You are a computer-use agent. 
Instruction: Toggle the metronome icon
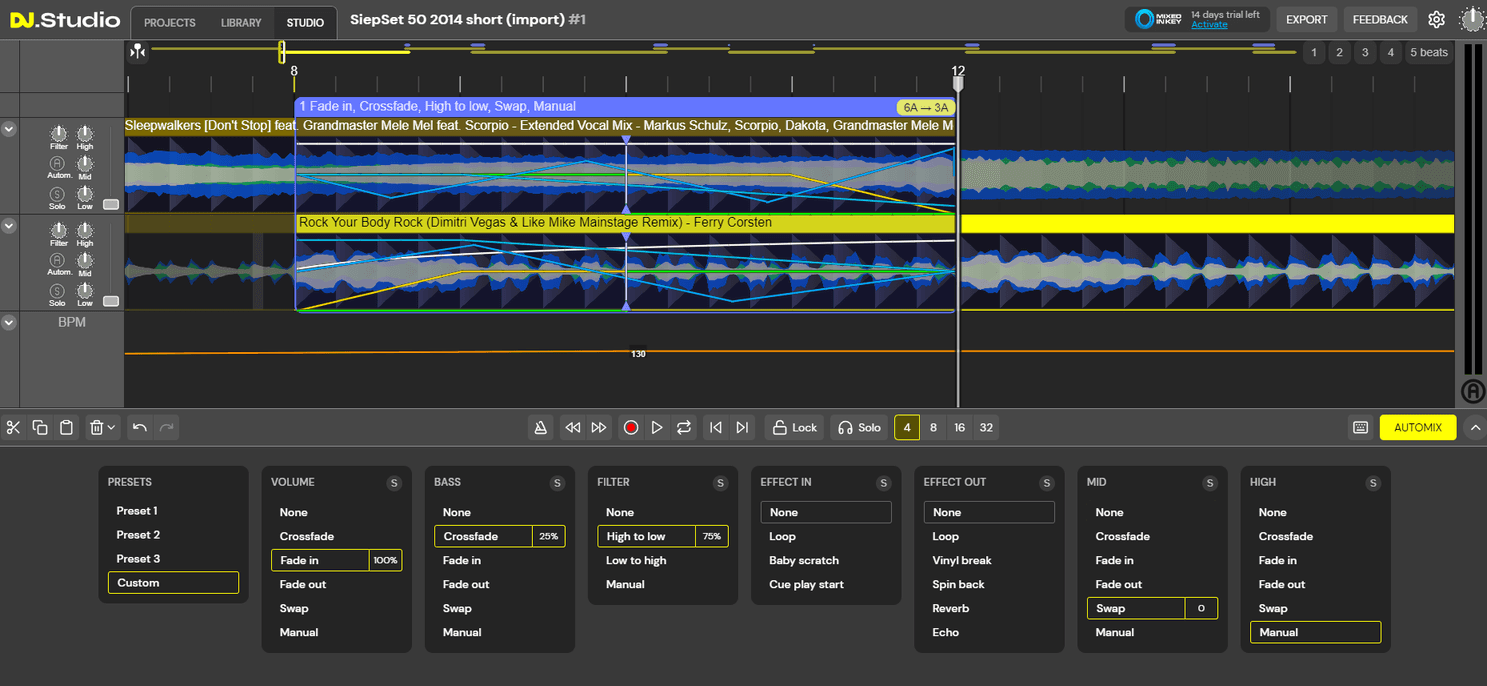click(541, 428)
